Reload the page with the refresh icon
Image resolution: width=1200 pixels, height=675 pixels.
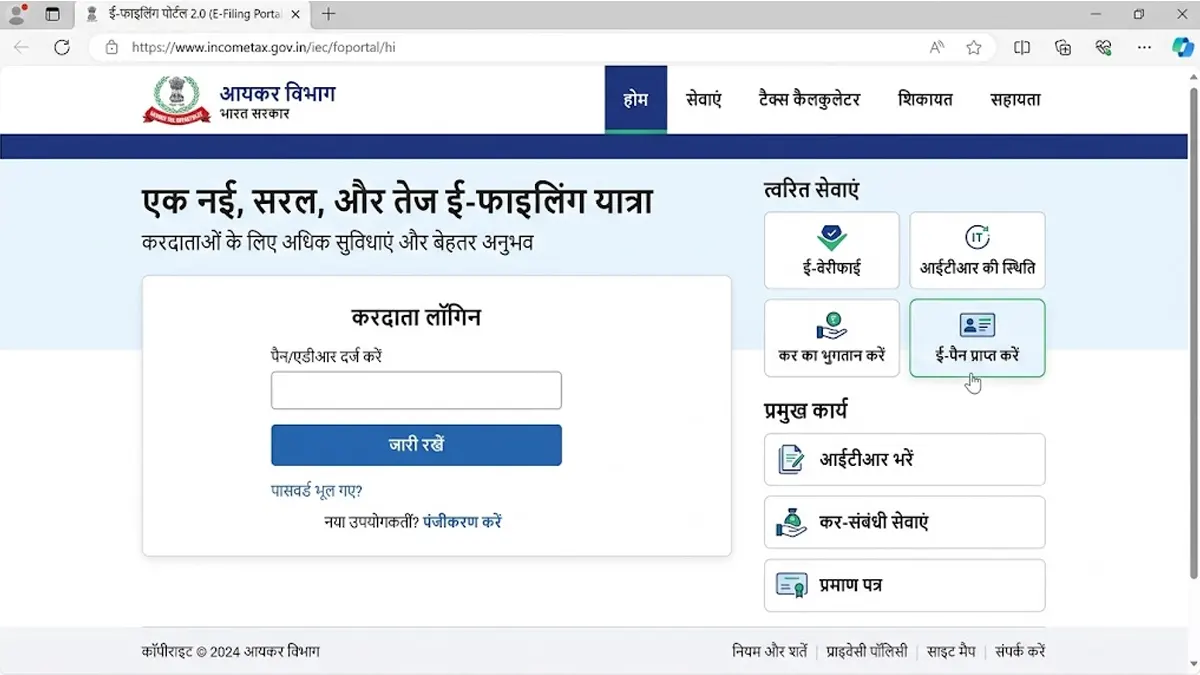pyautogui.click(x=62, y=47)
